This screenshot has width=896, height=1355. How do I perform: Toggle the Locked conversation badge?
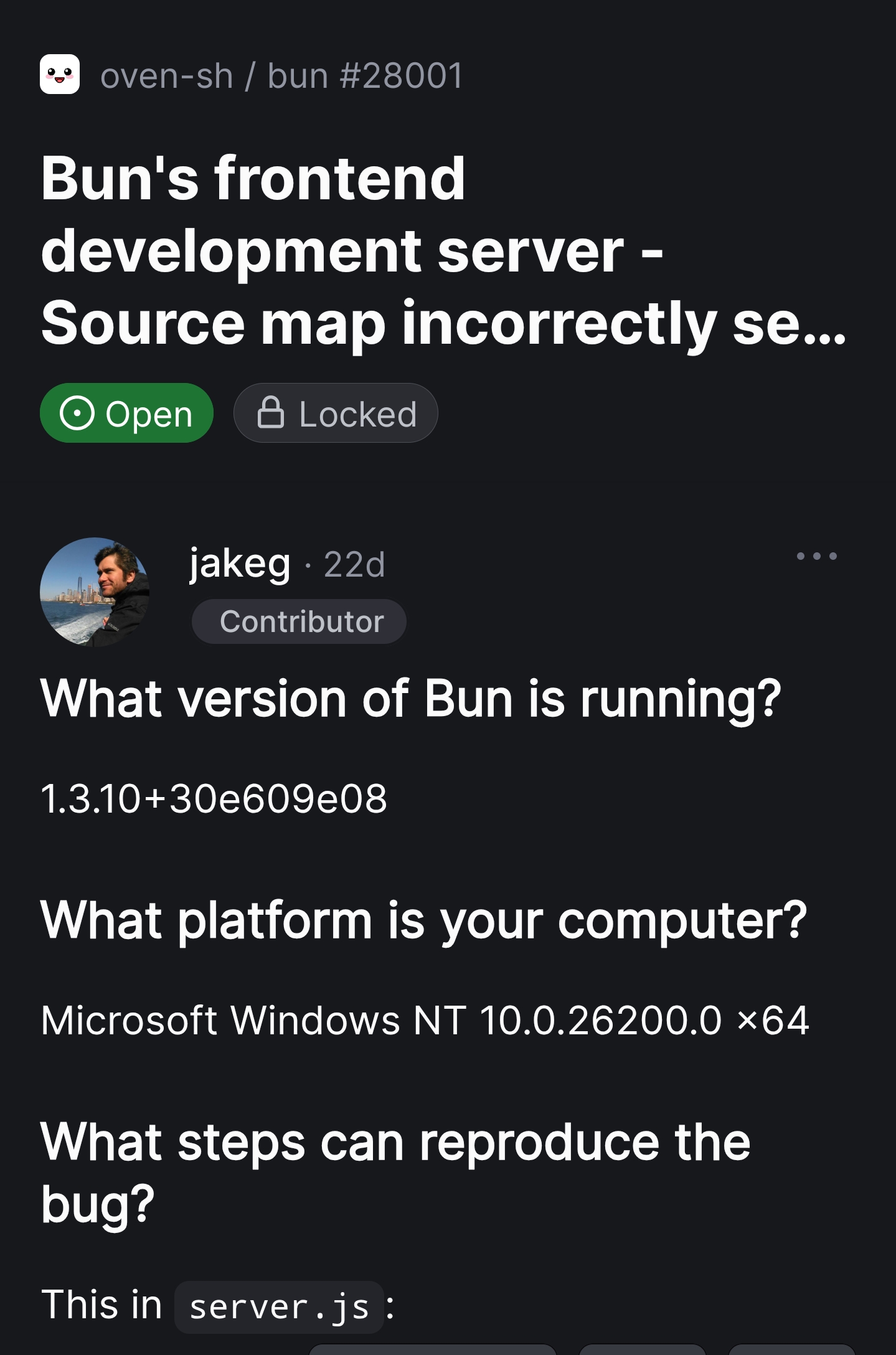coord(336,412)
